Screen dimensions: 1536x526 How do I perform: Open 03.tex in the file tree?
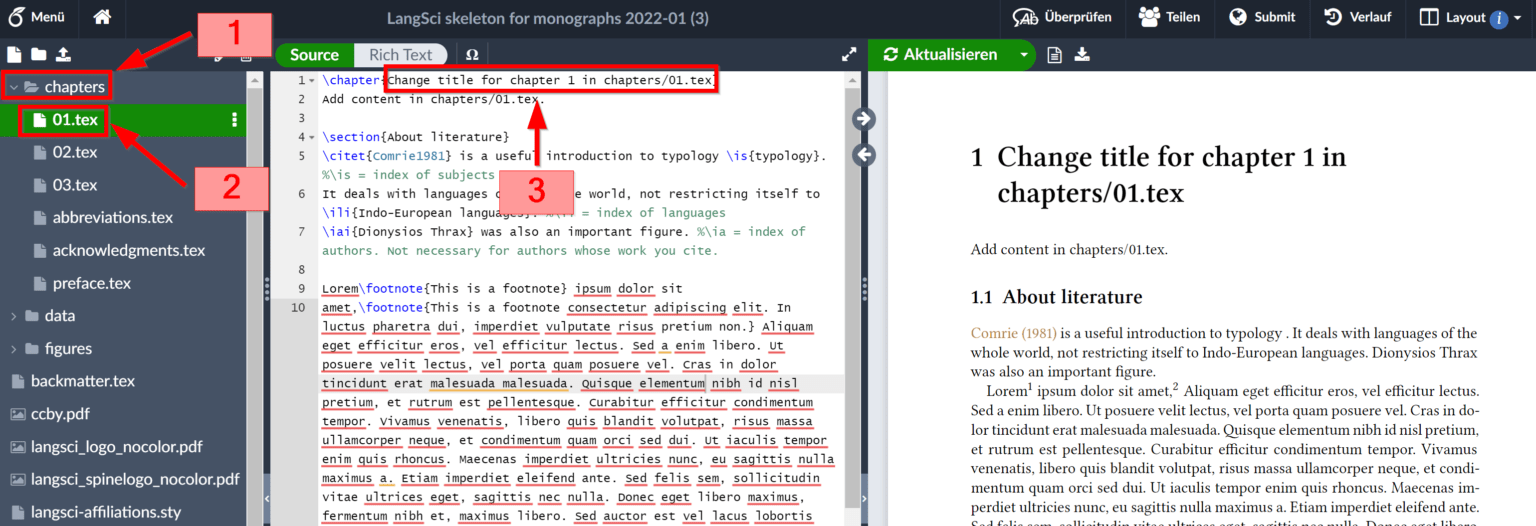pos(75,185)
